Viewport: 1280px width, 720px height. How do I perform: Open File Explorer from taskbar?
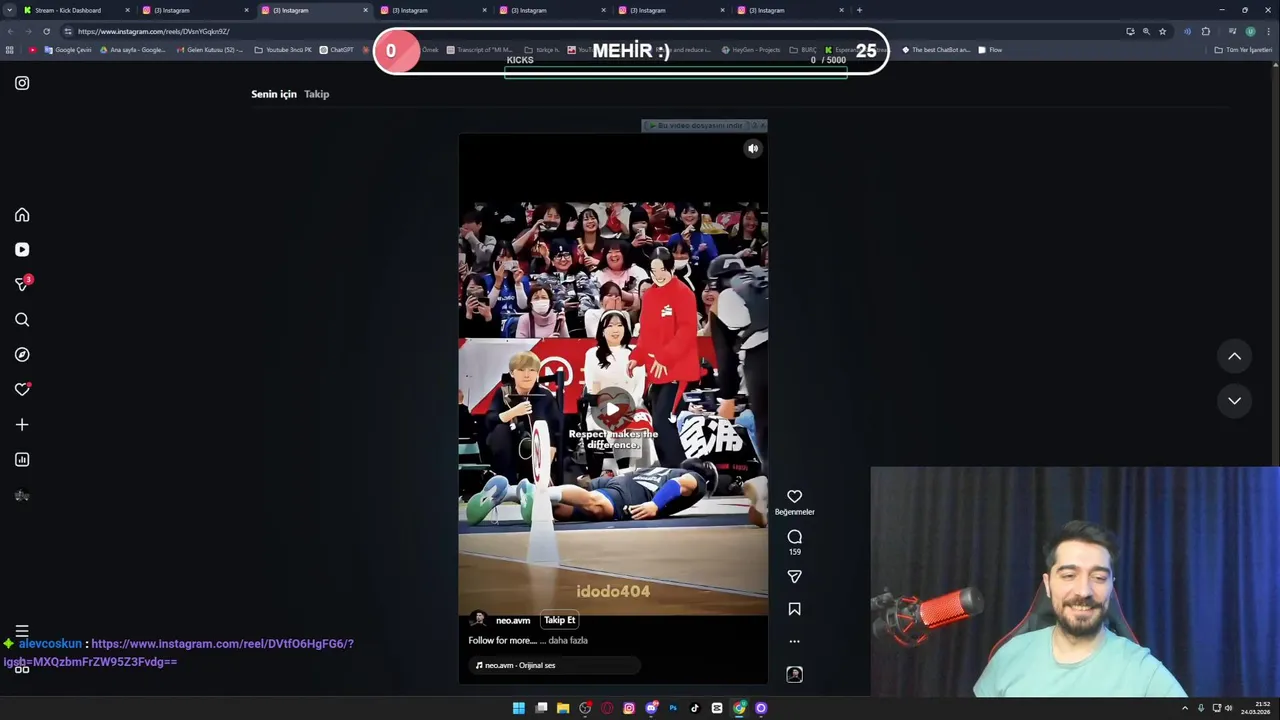point(563,708)
